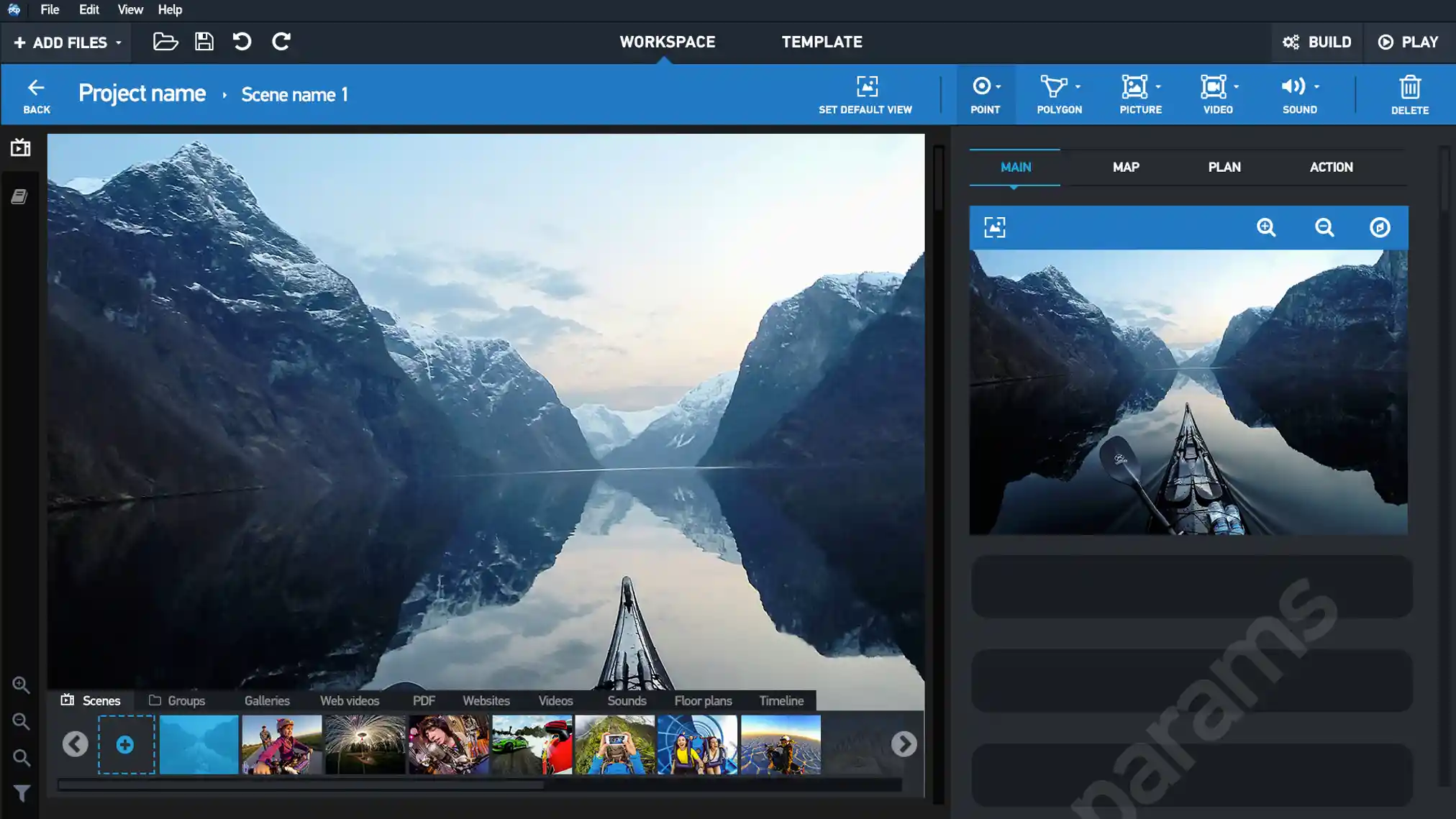Select the blue fjord scene thumbnail
The image size is (1456, 819).
pyautogui.click(x=199, y=744)
